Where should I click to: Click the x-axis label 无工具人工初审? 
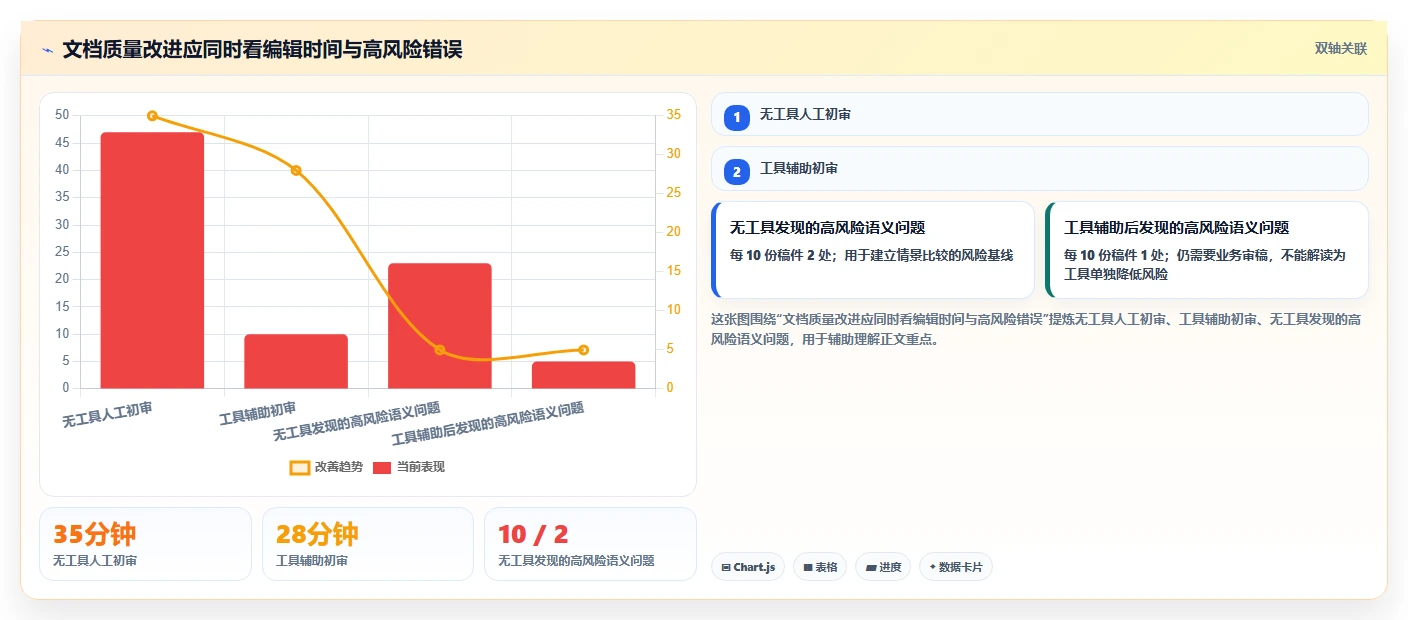click(x=107, y=415)
